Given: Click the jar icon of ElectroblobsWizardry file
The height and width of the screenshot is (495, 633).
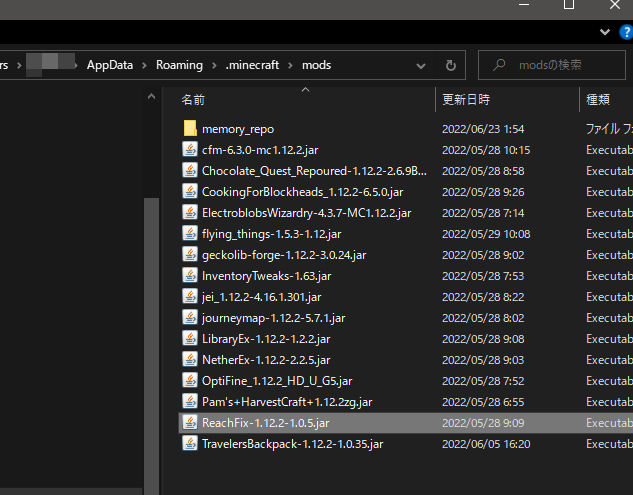Looking at the screenshot, I should click(x=190, y=212).
